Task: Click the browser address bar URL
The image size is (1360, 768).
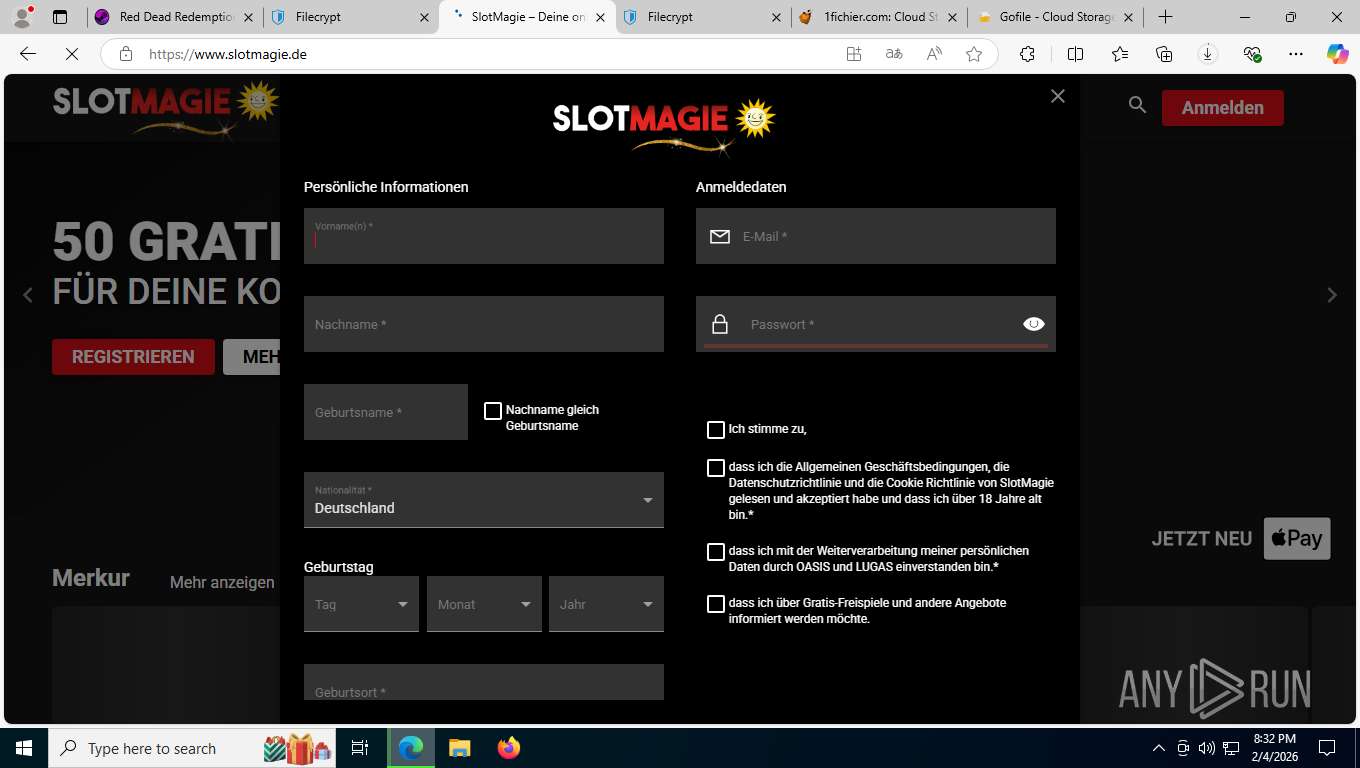Action: (228, 54)
